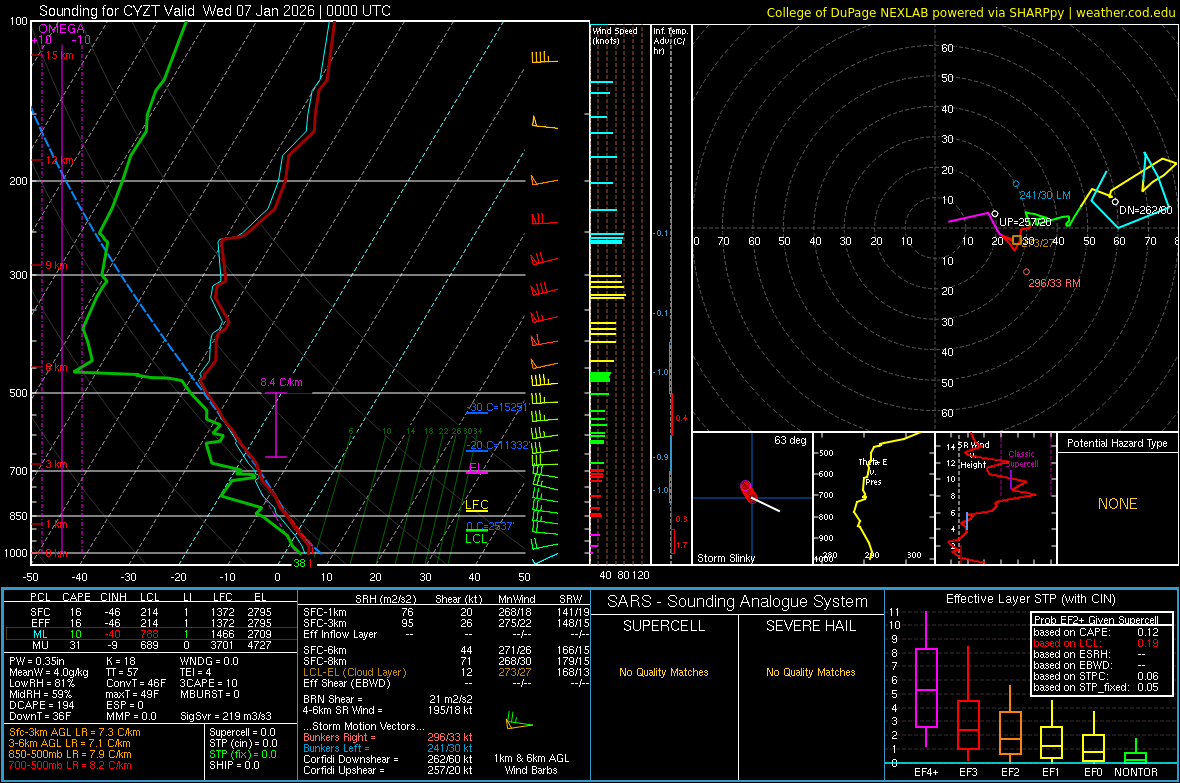1180x783 pixels.
Task: Click the DCAPE = 194 value
Action: click(41, 705)
